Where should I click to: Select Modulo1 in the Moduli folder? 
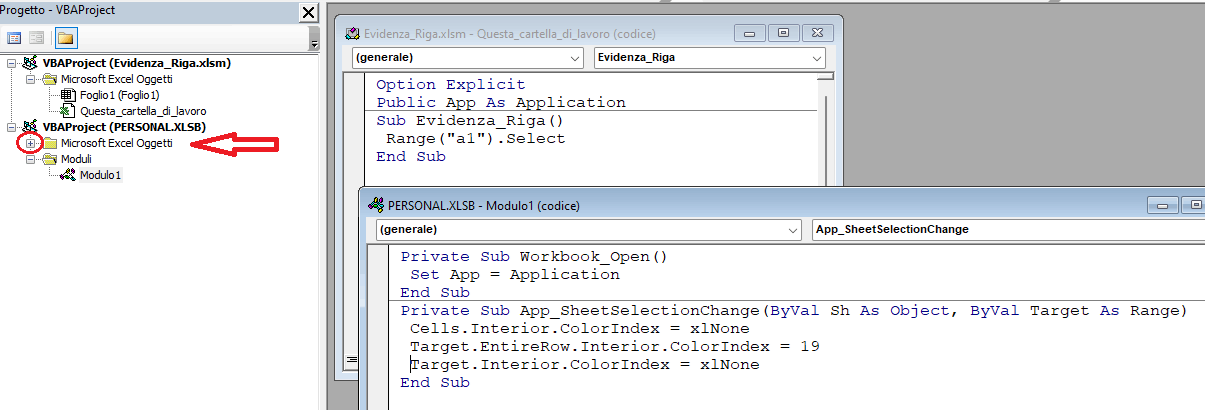pos(101,175)
